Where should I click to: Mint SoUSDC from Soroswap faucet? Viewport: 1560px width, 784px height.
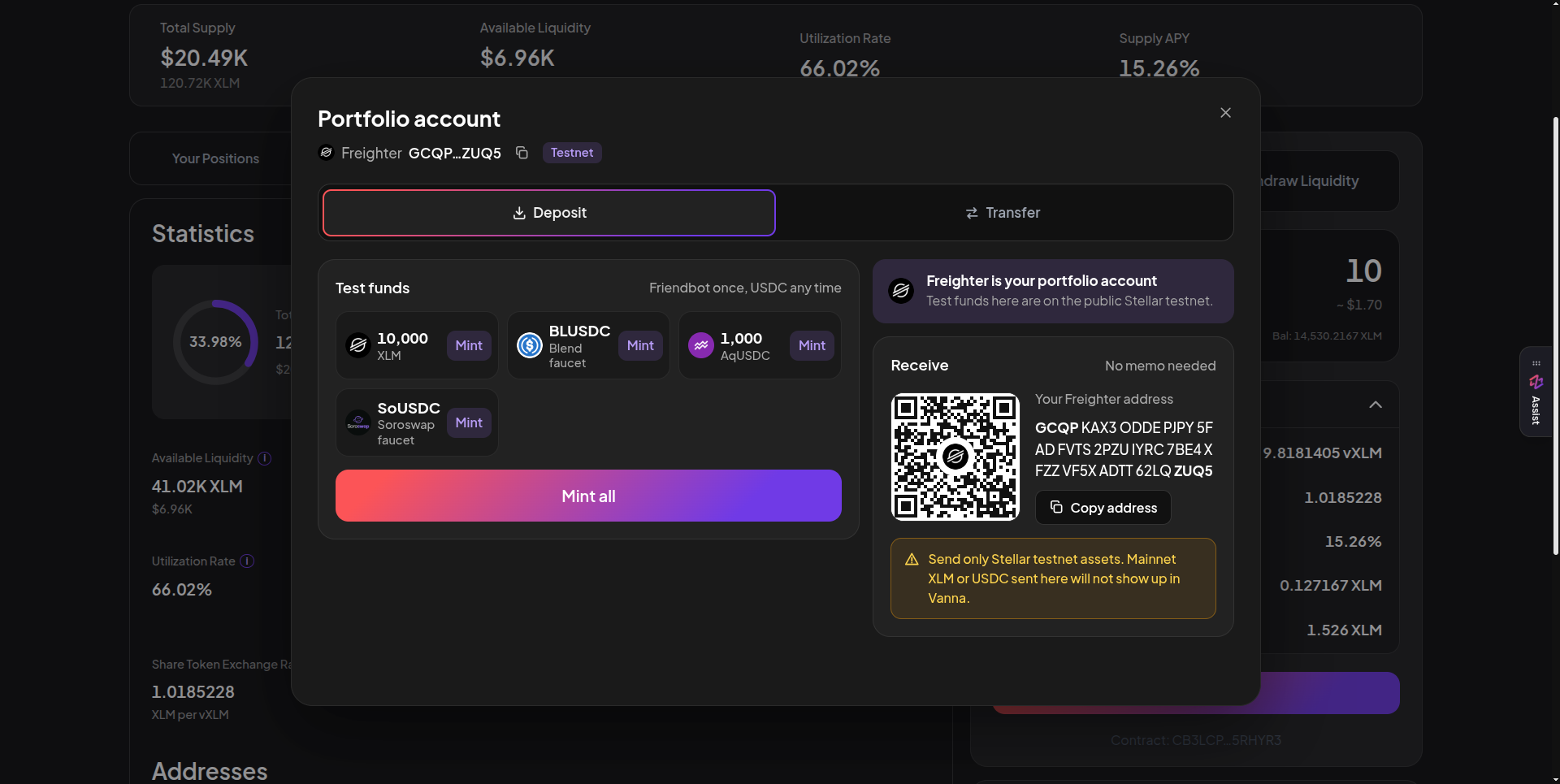[469, 422]
